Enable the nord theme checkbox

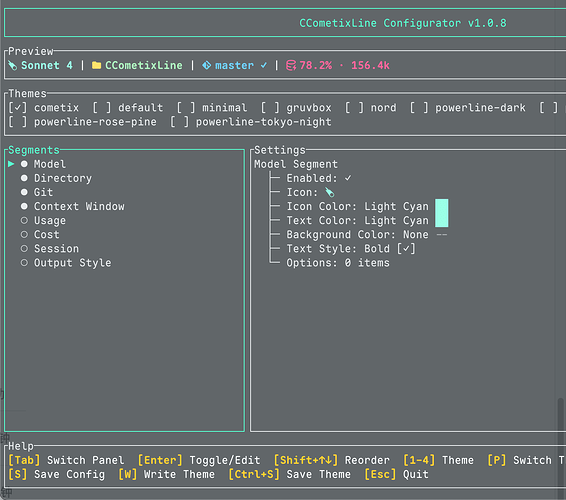[354, 108]
